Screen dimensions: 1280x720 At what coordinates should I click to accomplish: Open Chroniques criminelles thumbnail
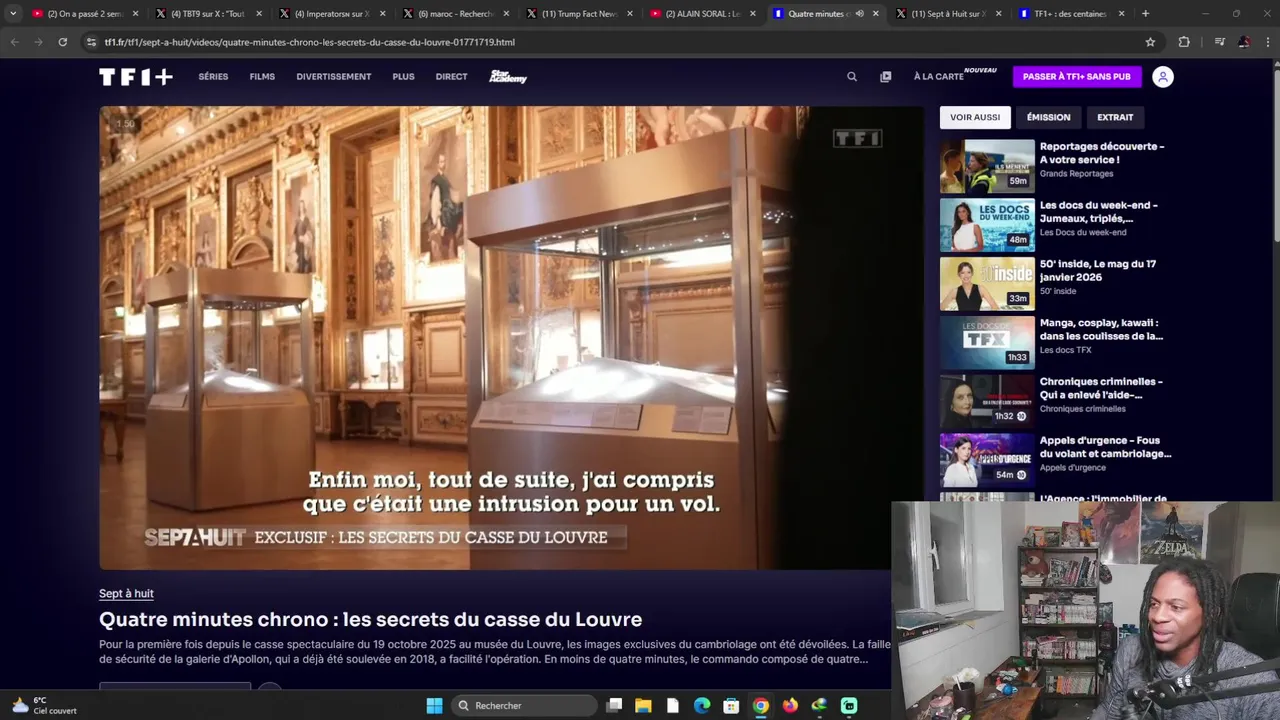pyautogui.click(x=987, y=401)
